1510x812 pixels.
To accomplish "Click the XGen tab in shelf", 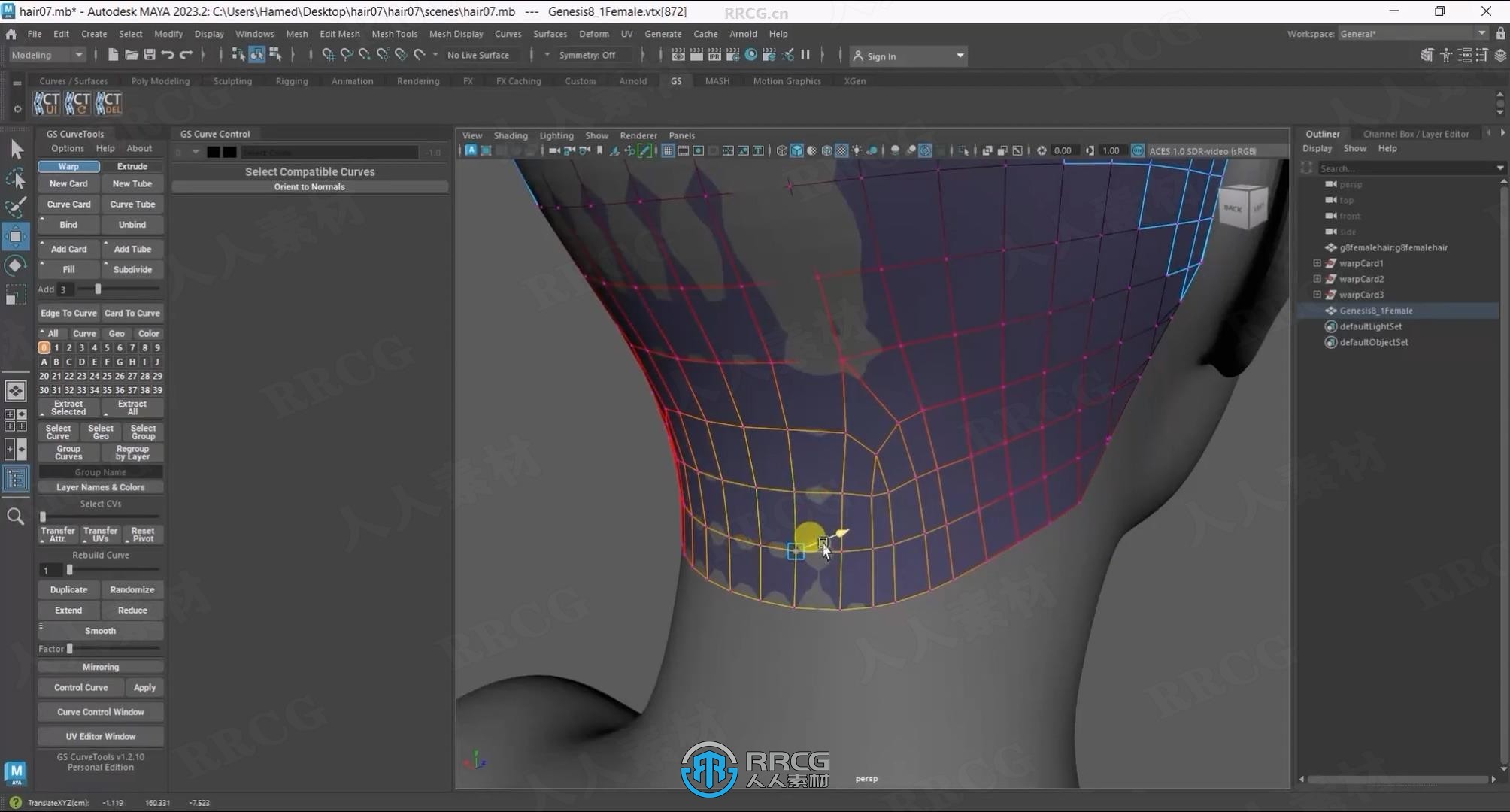I will [856, 80].
